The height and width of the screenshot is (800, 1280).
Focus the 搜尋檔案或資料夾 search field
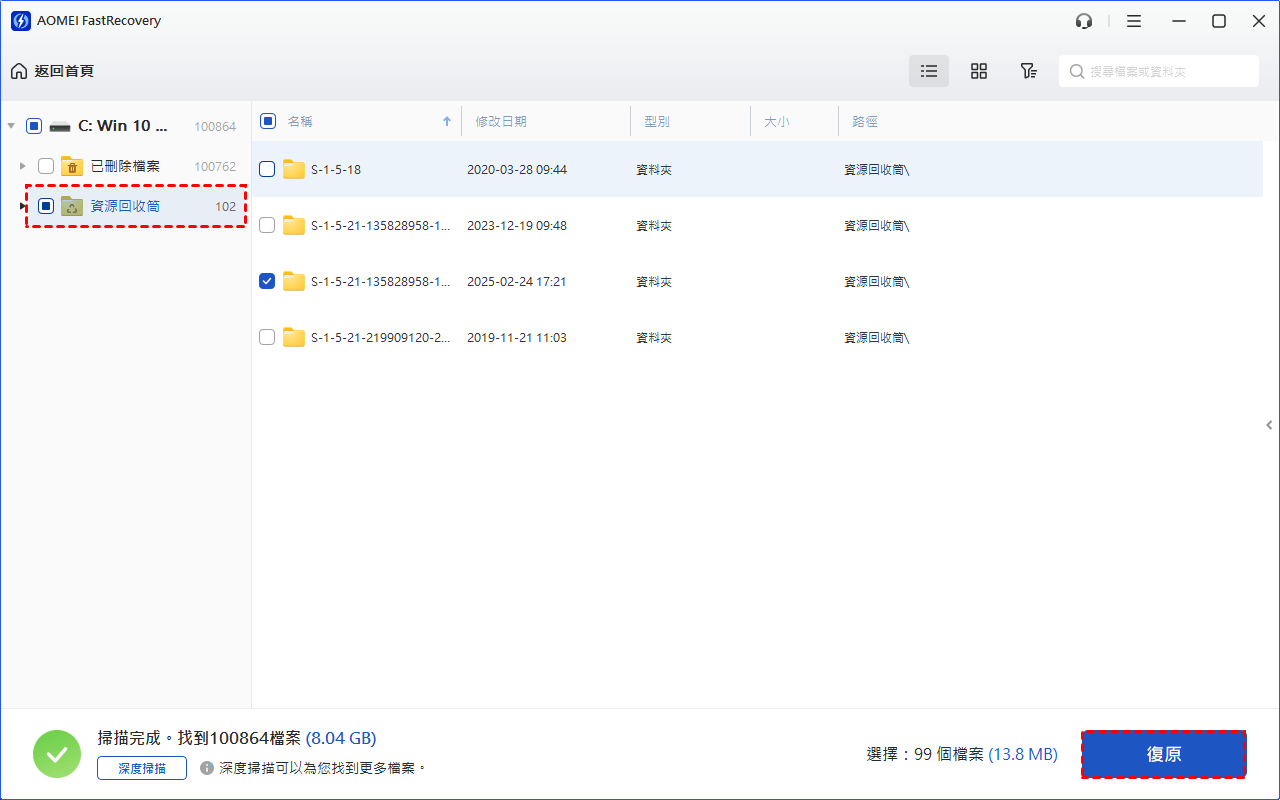tap(1159, 71)
